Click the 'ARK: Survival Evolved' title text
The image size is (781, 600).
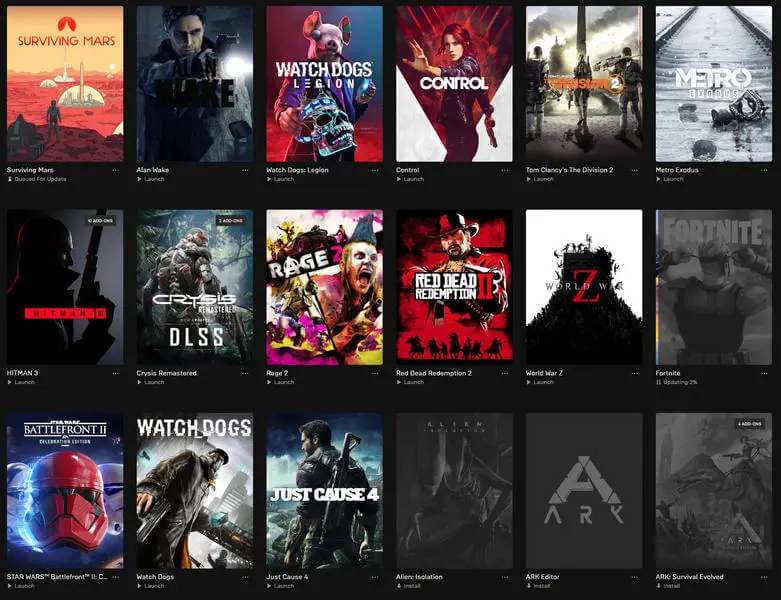(689, 577)
